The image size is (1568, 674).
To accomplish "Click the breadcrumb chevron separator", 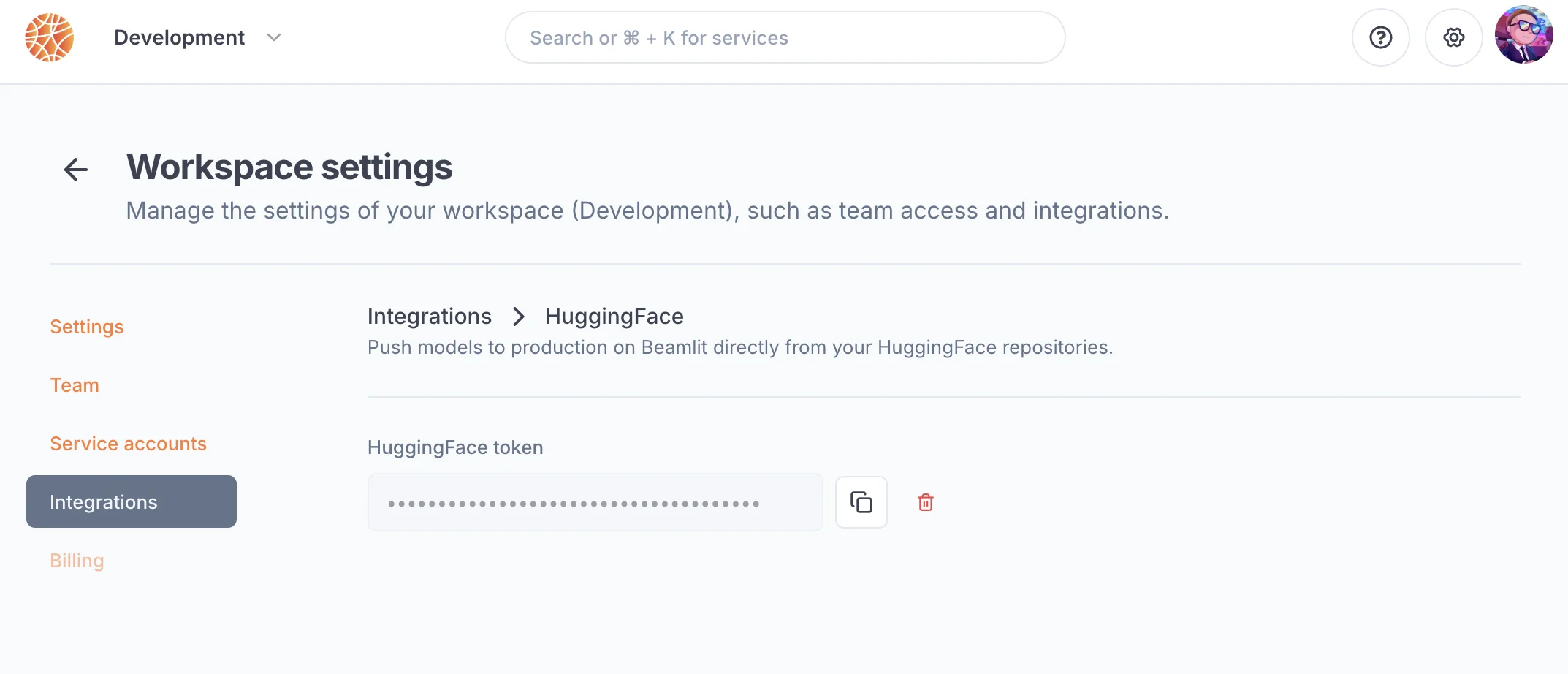I will click(x=518, y=317).
